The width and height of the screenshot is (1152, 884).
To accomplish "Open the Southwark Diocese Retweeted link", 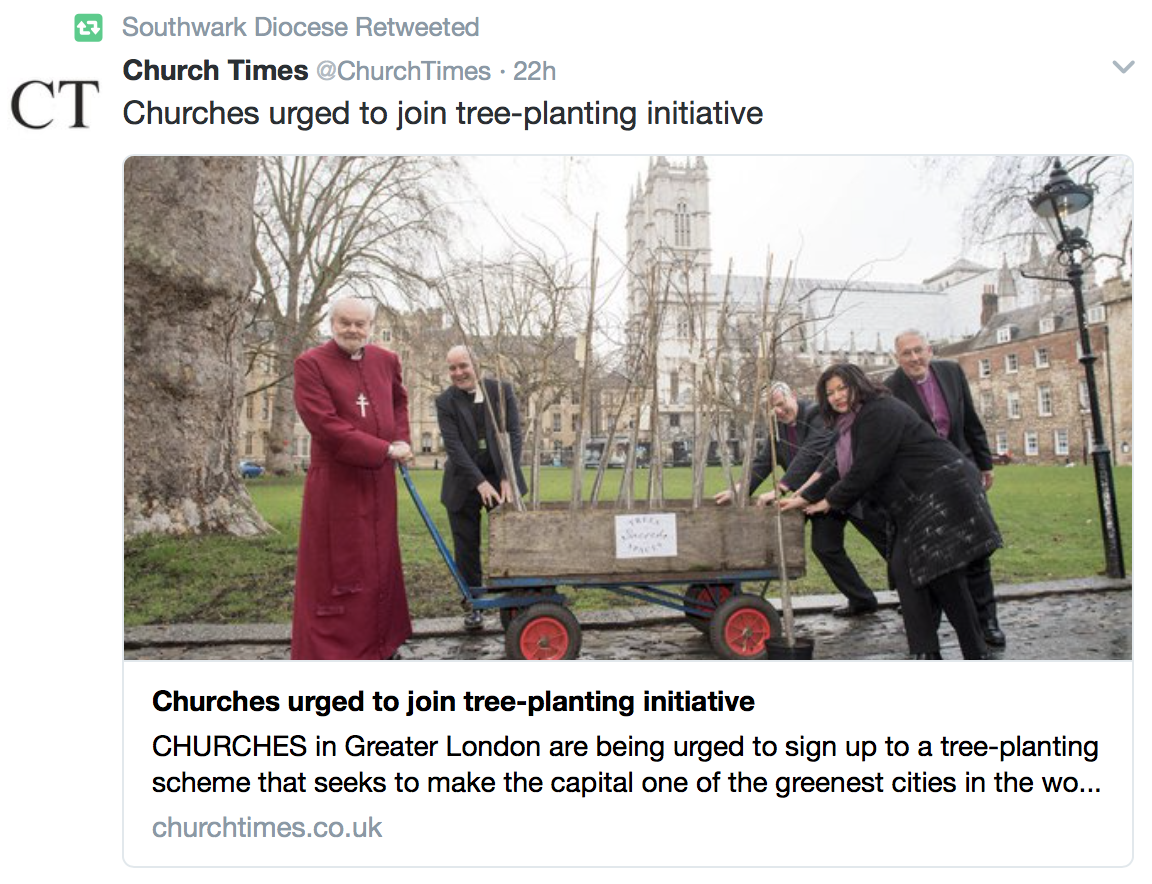I will coord(300,27).
